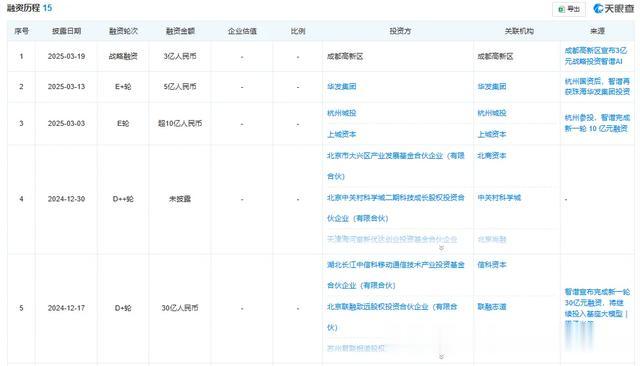Open the 华发集团 investor link
640x366 pixels.
tap(342, 87)
